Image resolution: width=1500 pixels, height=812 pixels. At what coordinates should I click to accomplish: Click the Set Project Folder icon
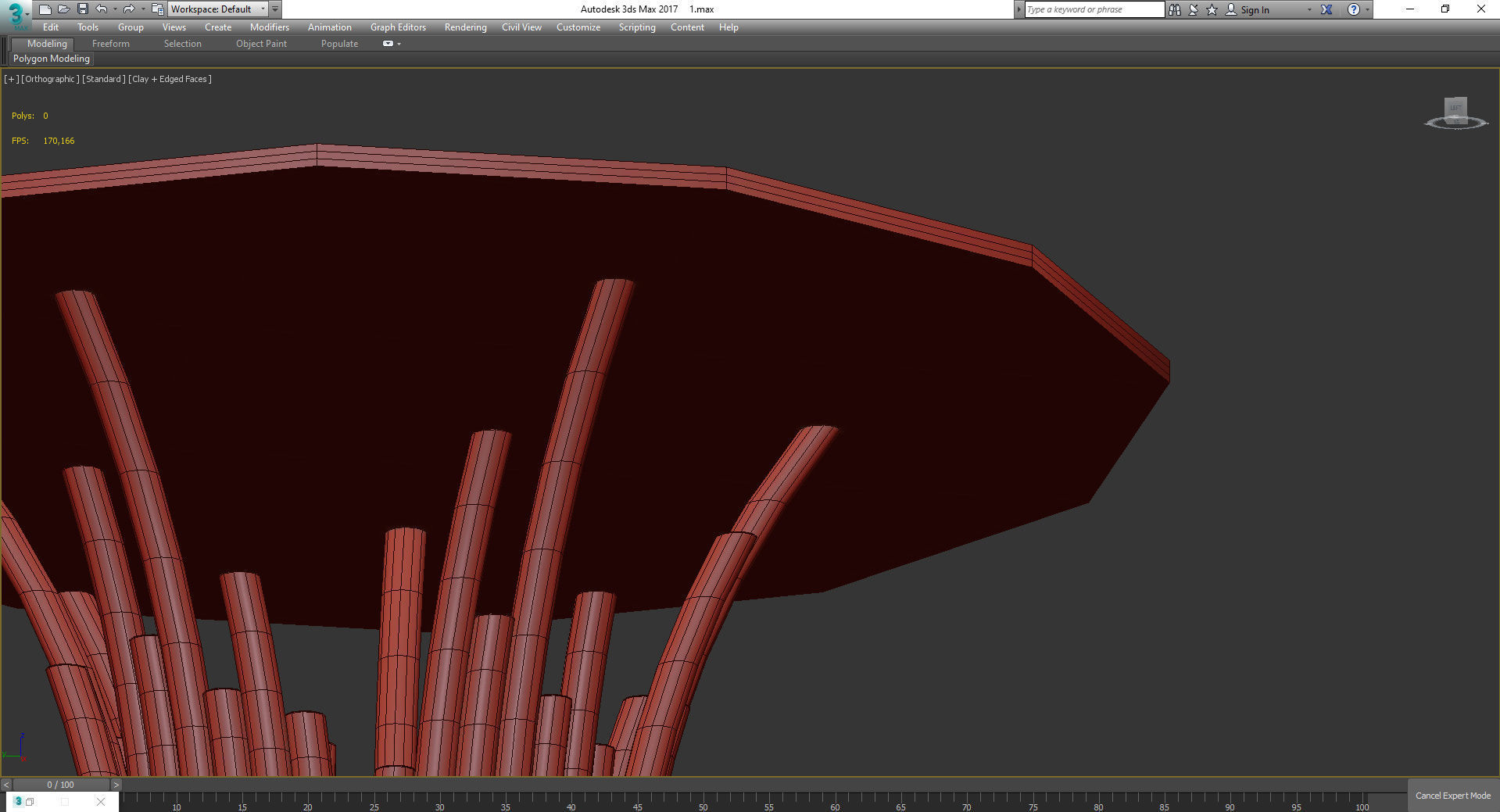click(x=157, y=9)
